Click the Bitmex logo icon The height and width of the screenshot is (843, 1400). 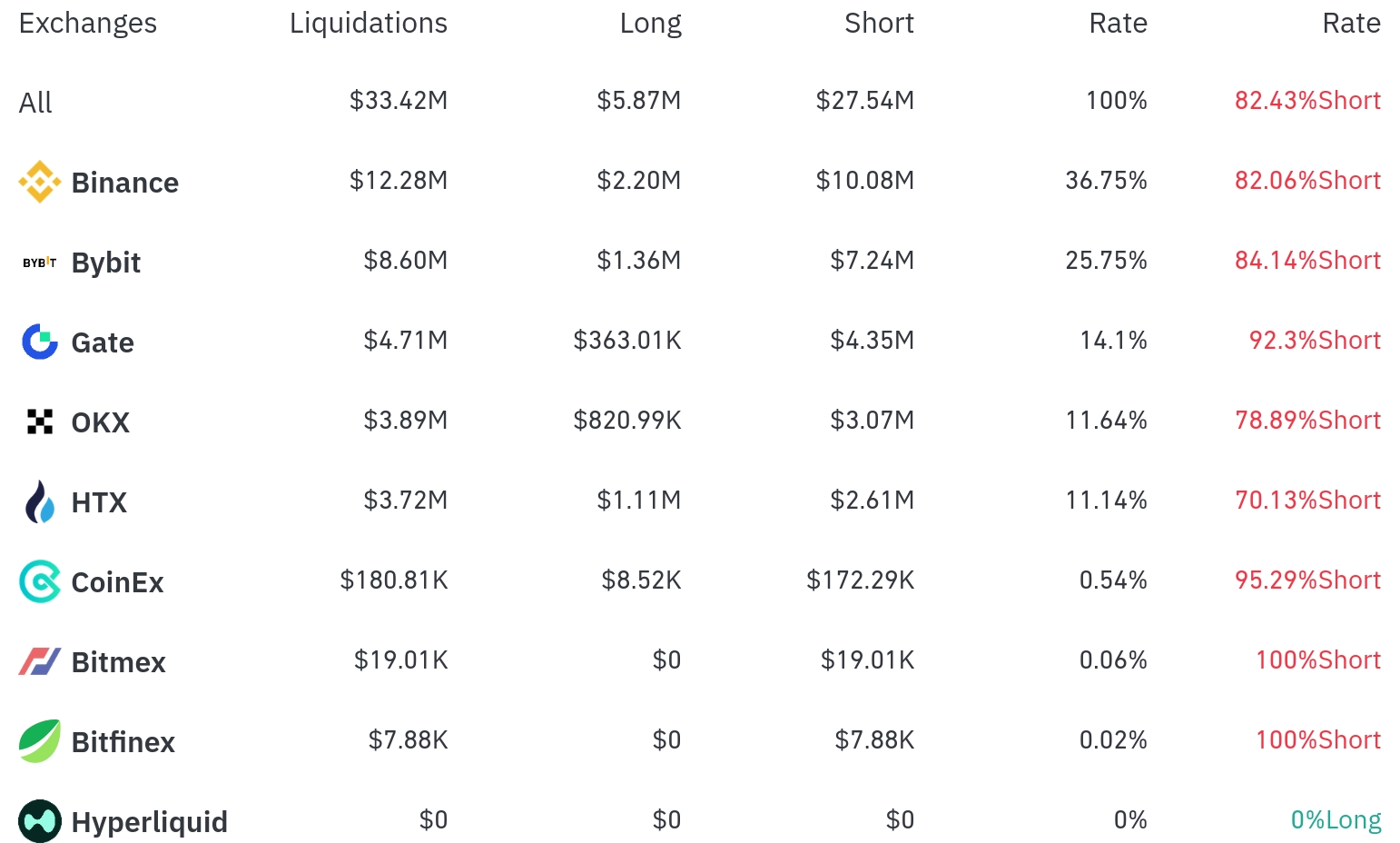[x=40, y=661]
